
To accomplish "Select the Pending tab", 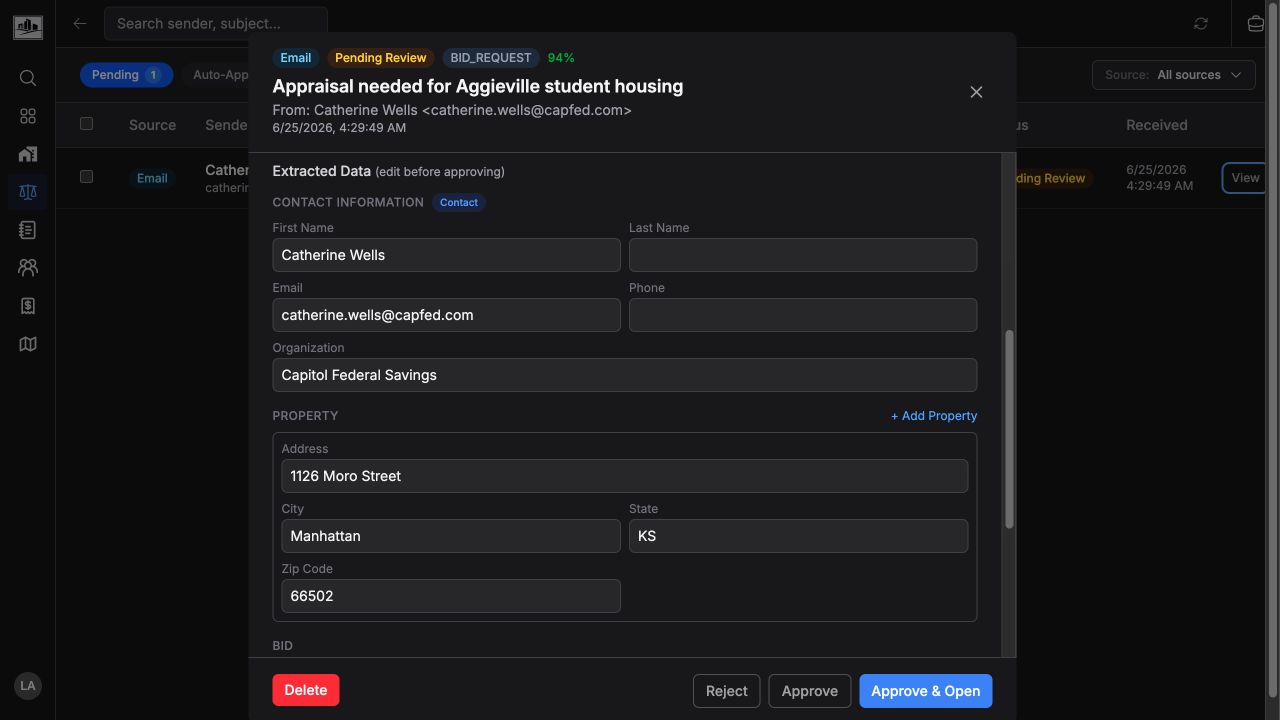I will tap(126, 75).
